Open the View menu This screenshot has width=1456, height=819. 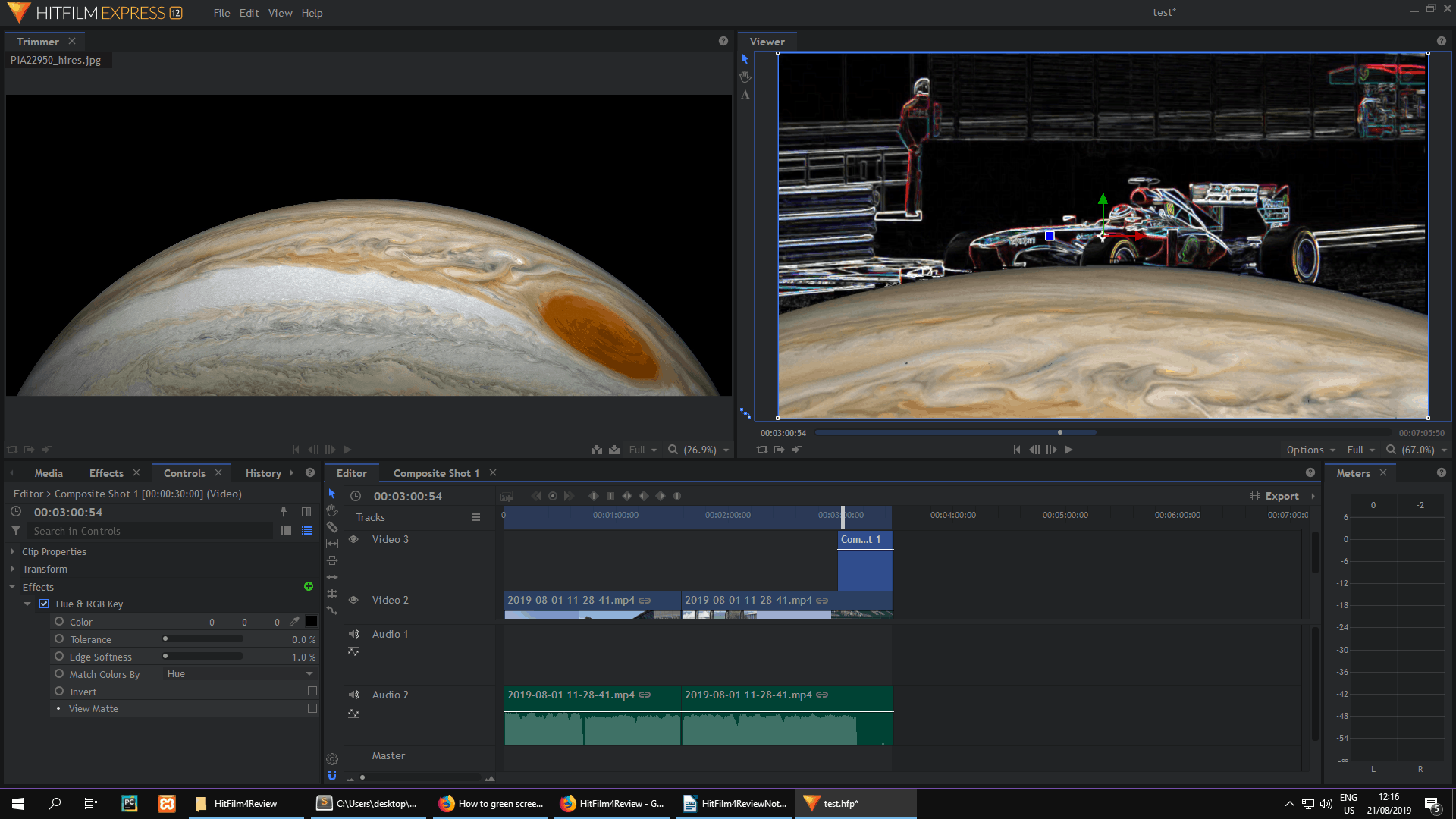tap(280, 13)
